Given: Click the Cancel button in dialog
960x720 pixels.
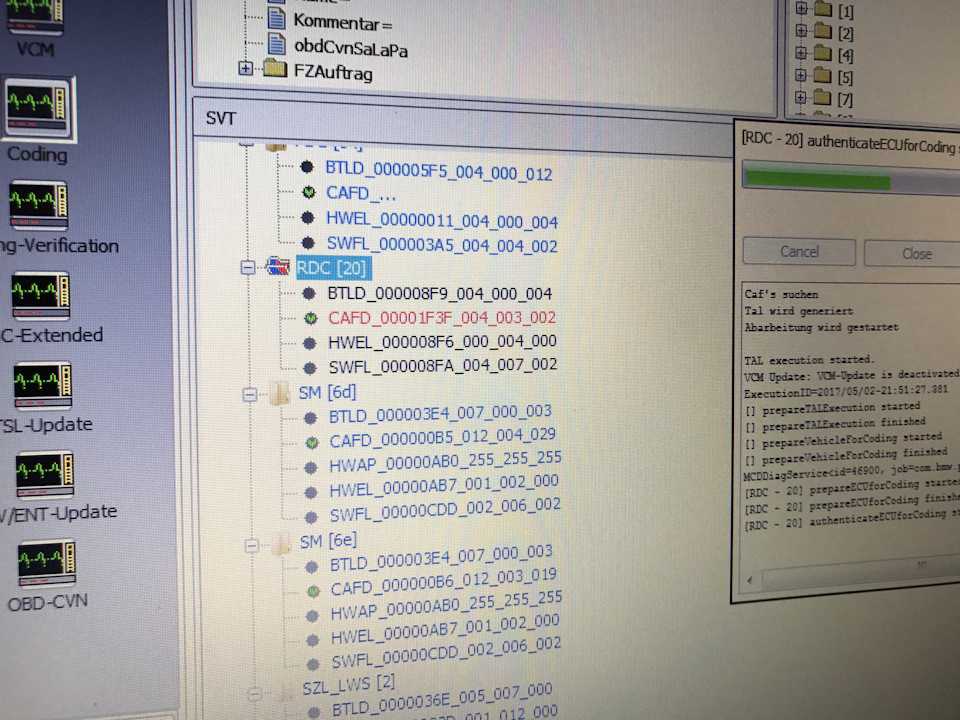Looking at the screenshot, I should pos(798,252).
